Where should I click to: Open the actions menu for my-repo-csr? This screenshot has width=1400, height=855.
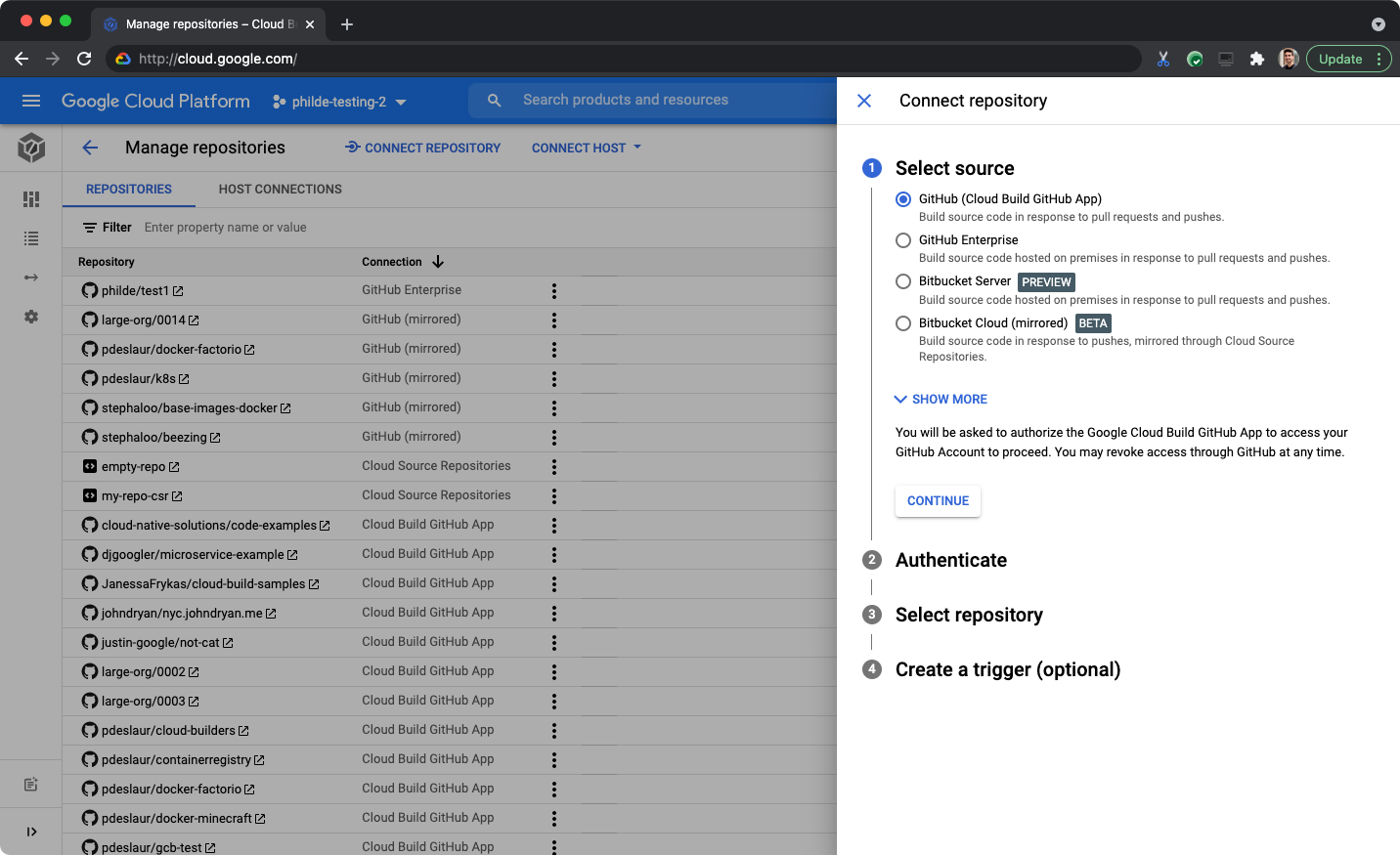click(554, 496)
